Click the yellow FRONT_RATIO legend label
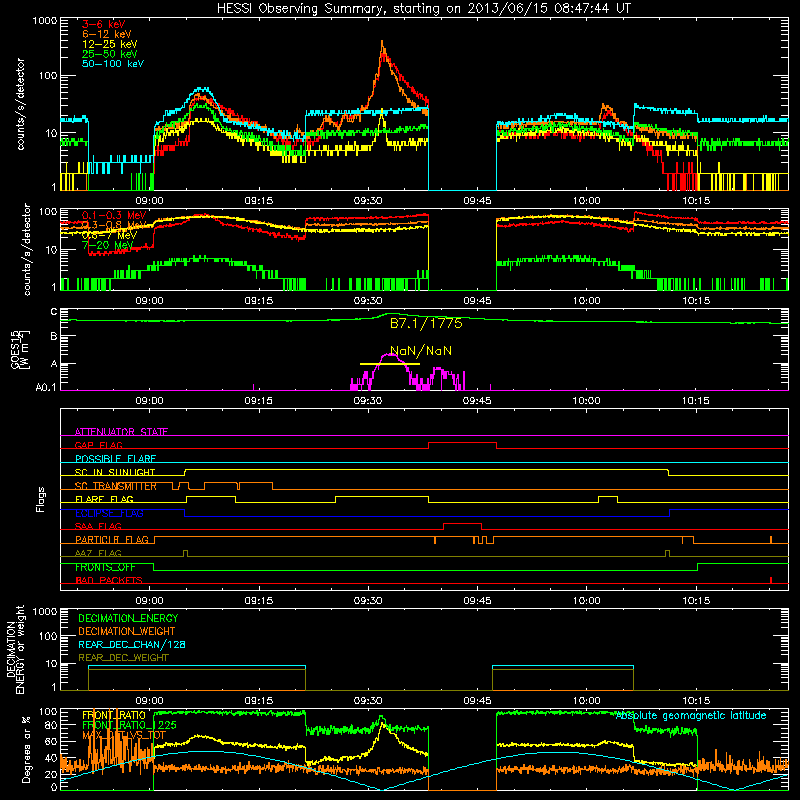The height and width of the screenshot is (800, 800). pyautogui.click(x=114, y=715)
